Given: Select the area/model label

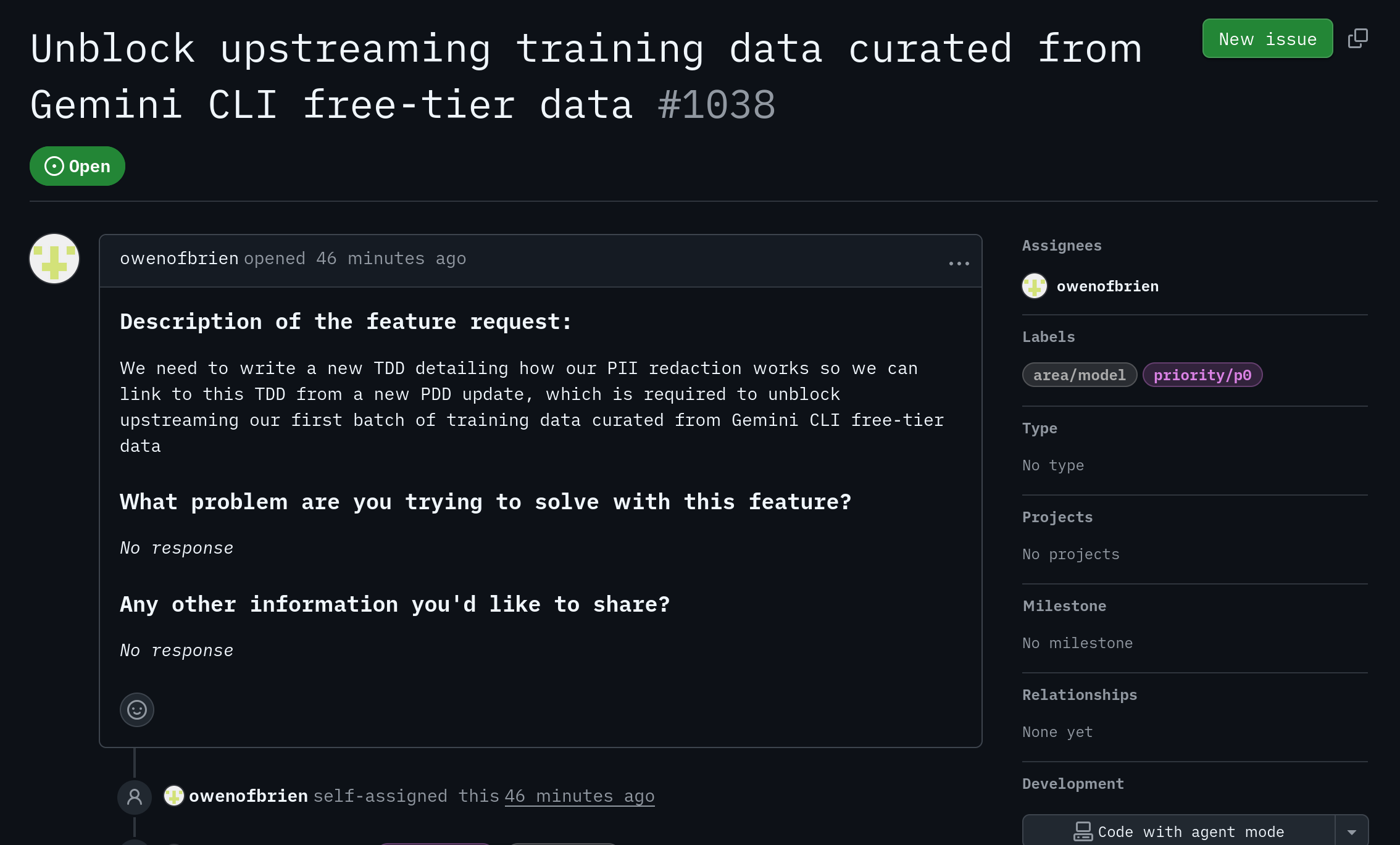Looking at the screenshot, I should tap(1079, 375).
